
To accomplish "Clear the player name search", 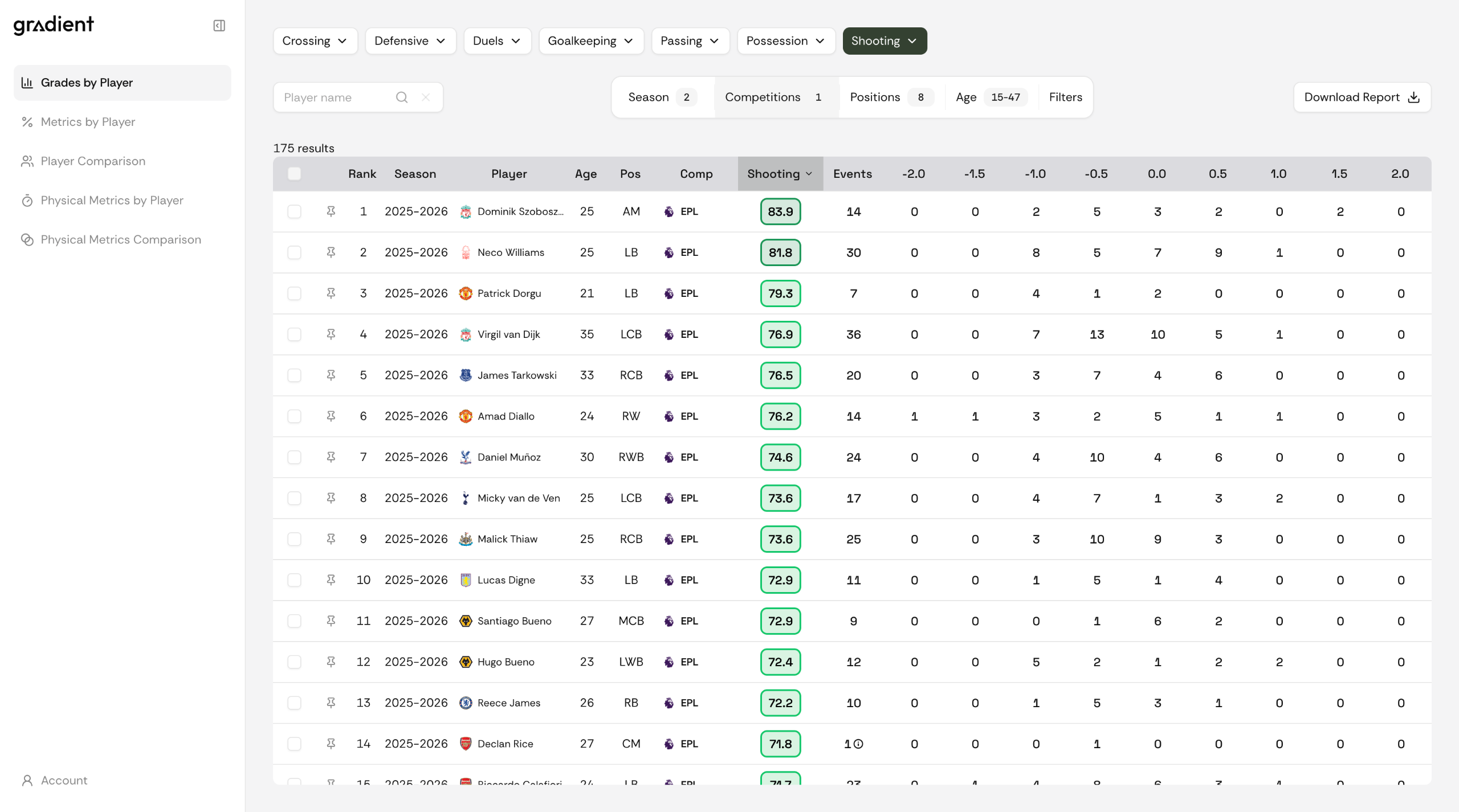I will coord(426,97).
